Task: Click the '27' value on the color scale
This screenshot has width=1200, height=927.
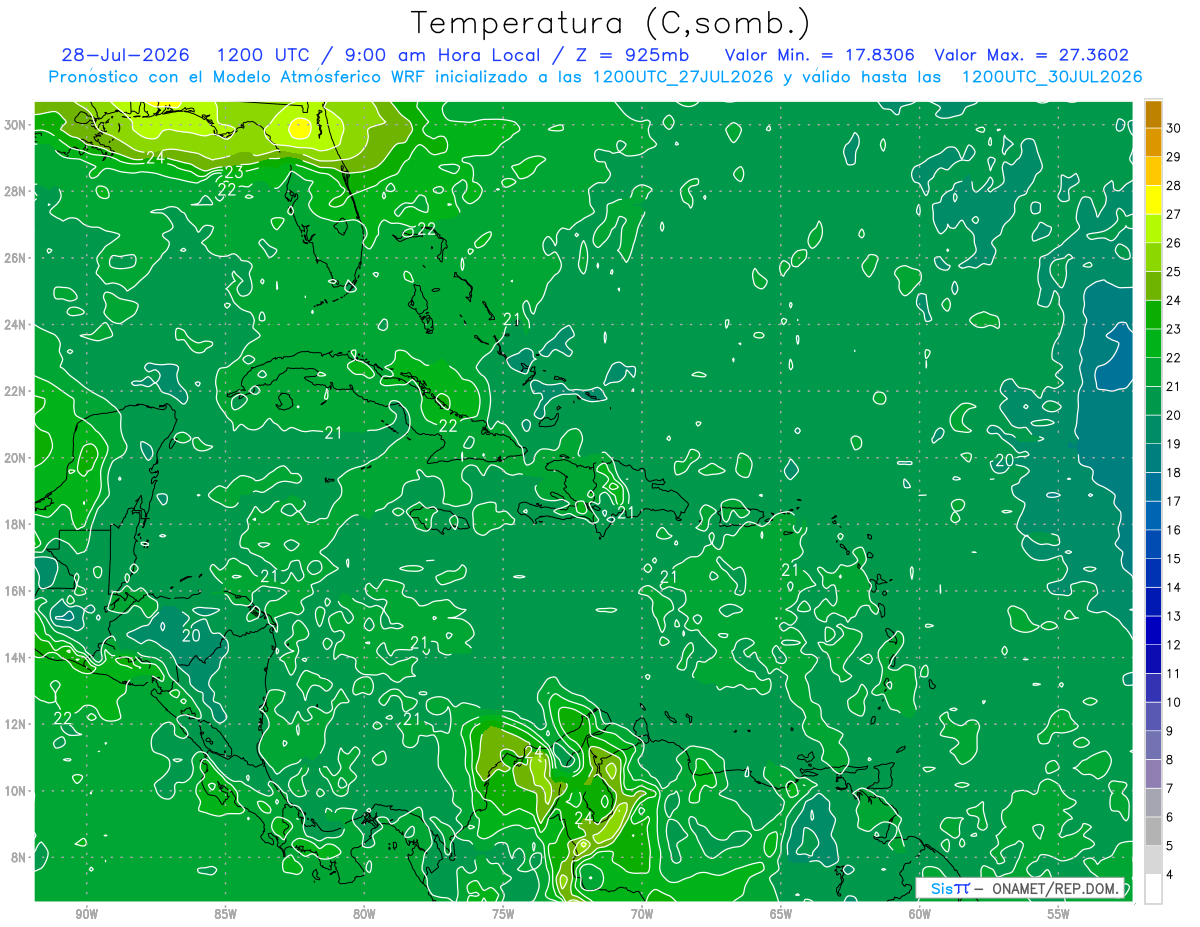Action: pyautogui.click(x=1174, y=214)
